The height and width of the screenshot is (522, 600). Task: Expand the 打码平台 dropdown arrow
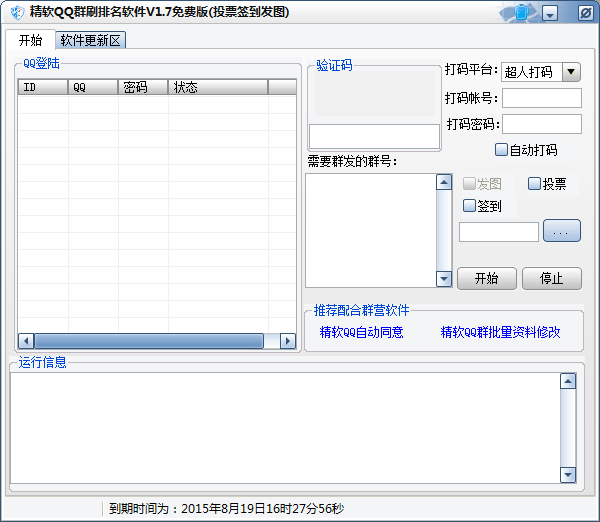571,72
